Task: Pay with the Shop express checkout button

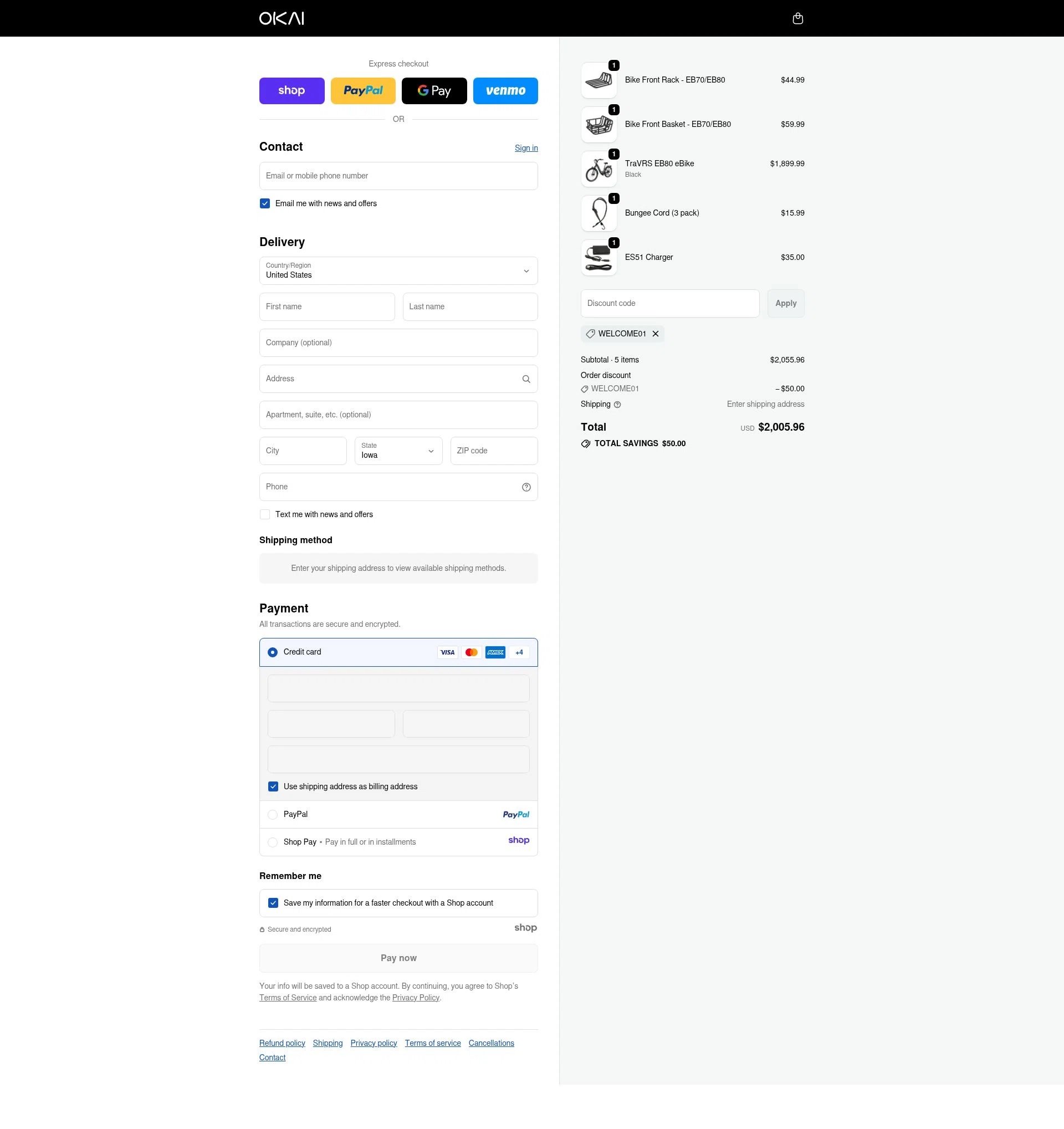Action: click(x=291, y=90)
